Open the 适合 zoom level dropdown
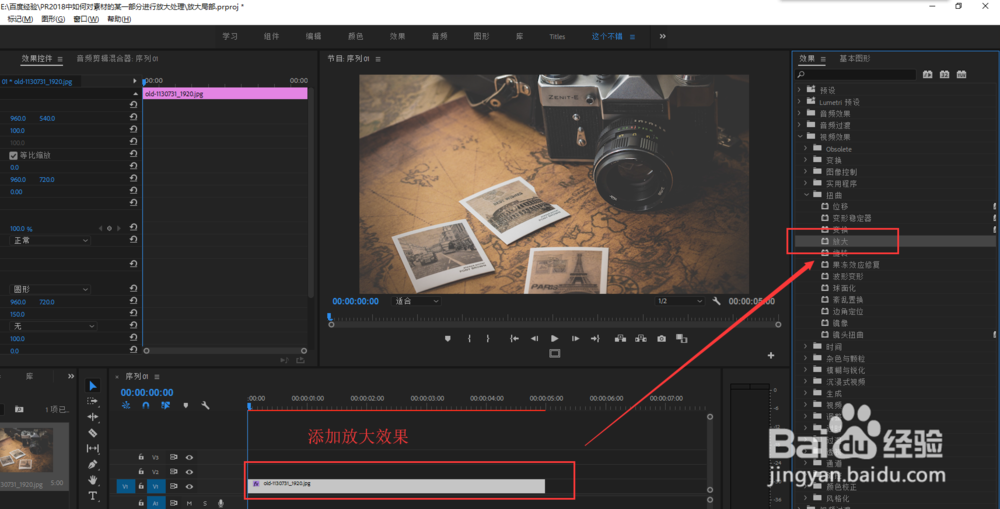The height and width of the screenshot is (509, 1000). (416, 301)
